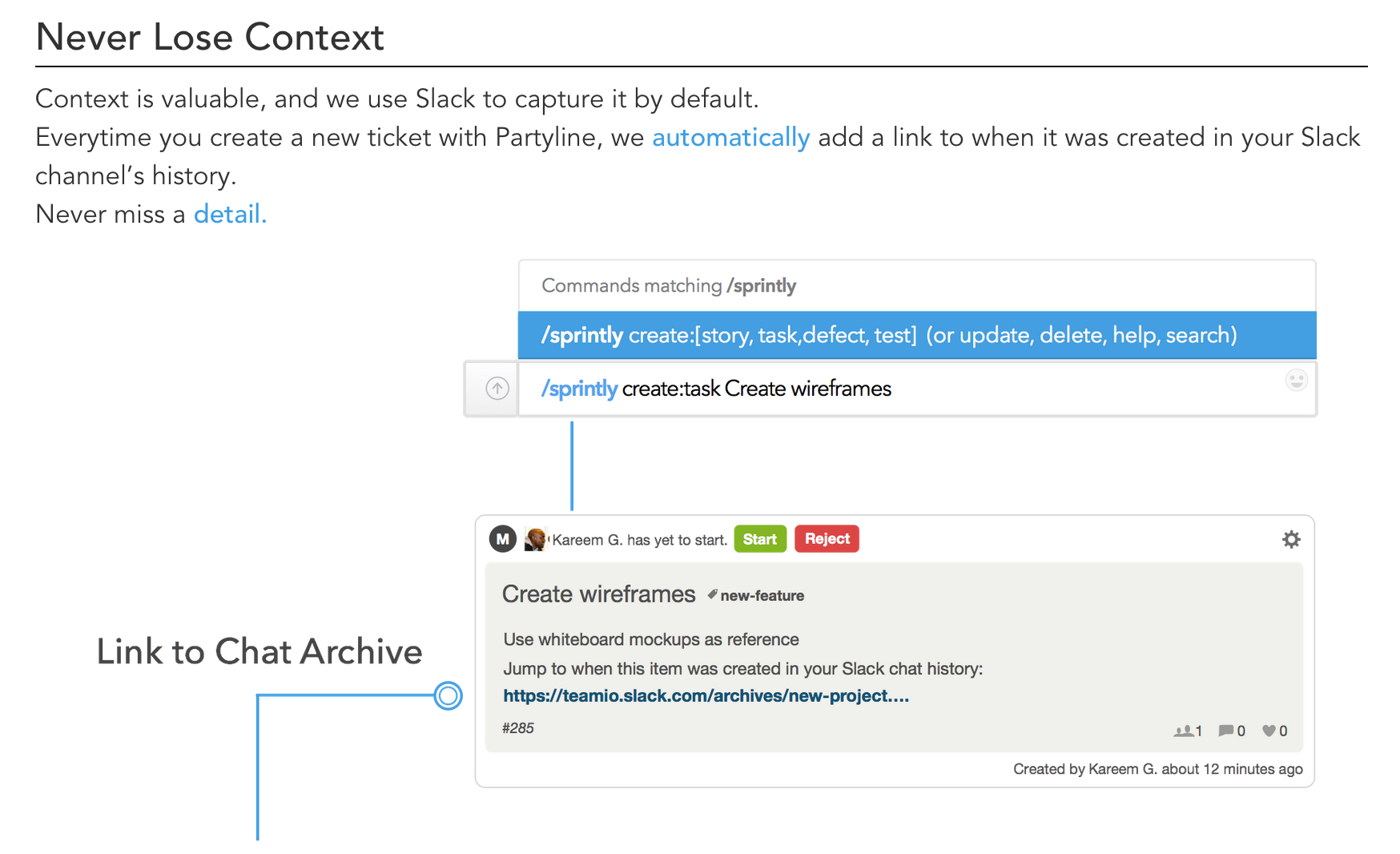Click the tag icon beside new-feature
The height and width of the screenshot is (854, 1400).
(x=712, y=594)
